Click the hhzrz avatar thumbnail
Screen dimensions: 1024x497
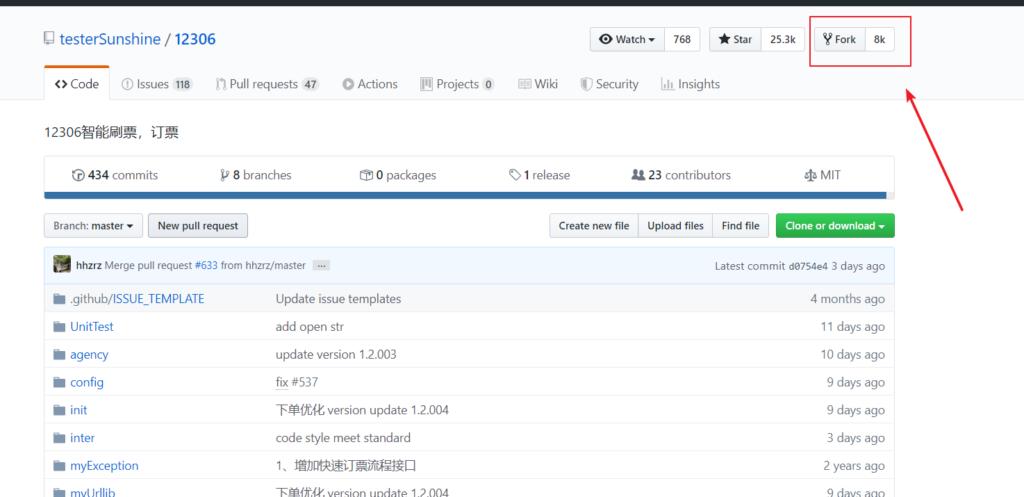(62, 265)
